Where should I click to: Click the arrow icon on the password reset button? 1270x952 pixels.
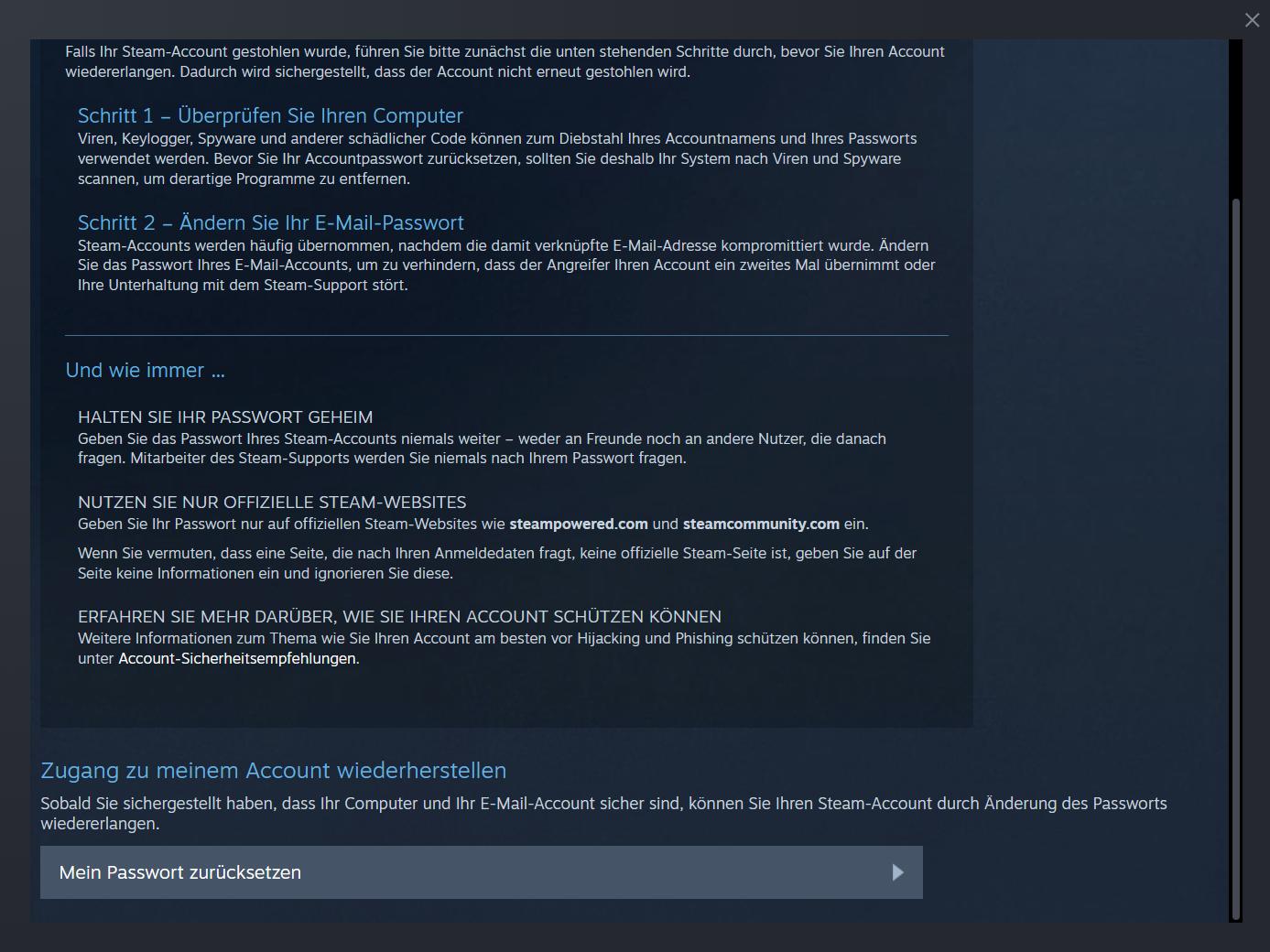[x=897, y=872]
